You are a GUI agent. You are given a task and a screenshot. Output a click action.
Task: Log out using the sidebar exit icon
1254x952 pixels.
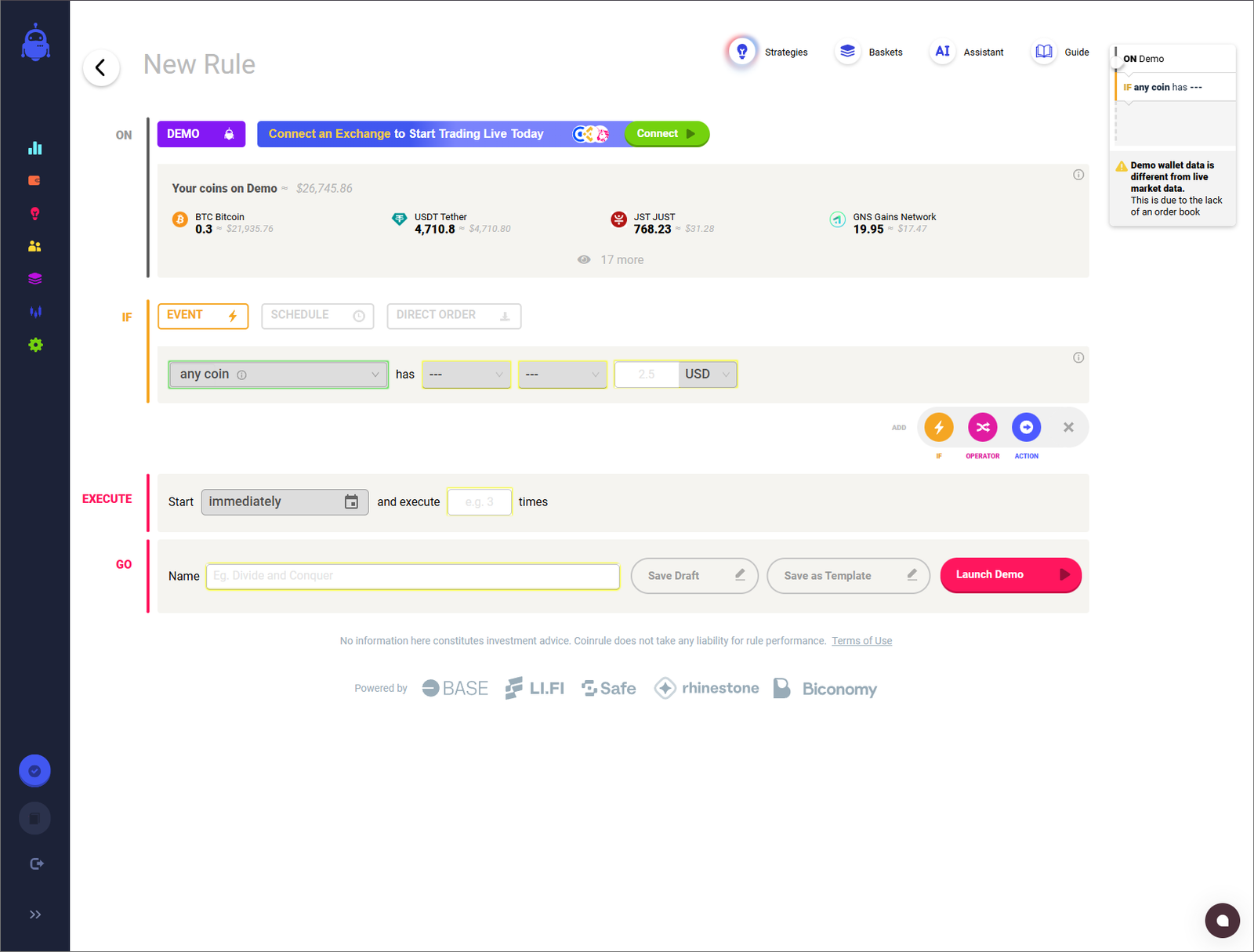pos(36,863)
